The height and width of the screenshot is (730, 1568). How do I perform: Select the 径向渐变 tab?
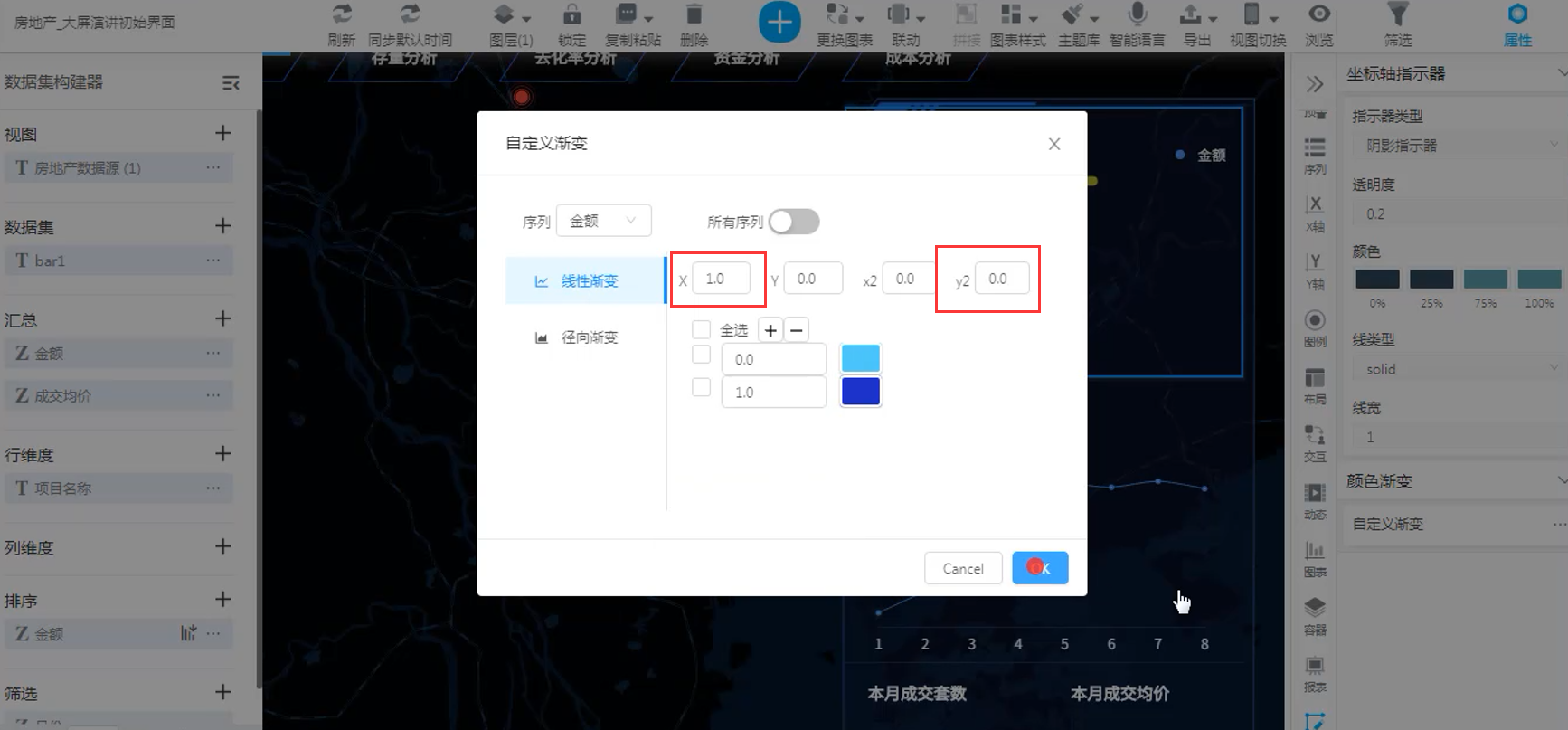[x=586, y=337]
